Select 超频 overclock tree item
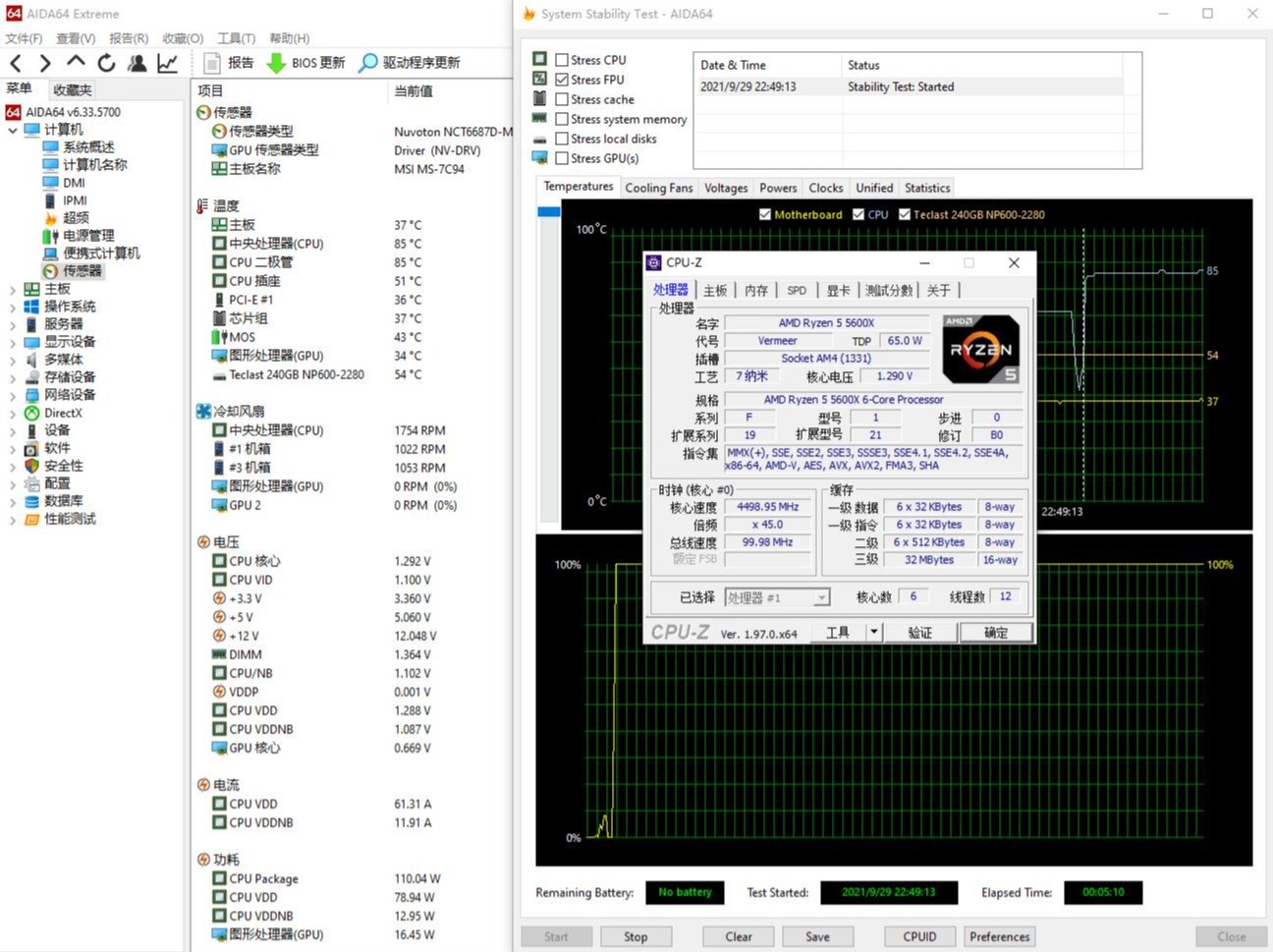The width and height of the screenshot is (1273, 952). 66,217
